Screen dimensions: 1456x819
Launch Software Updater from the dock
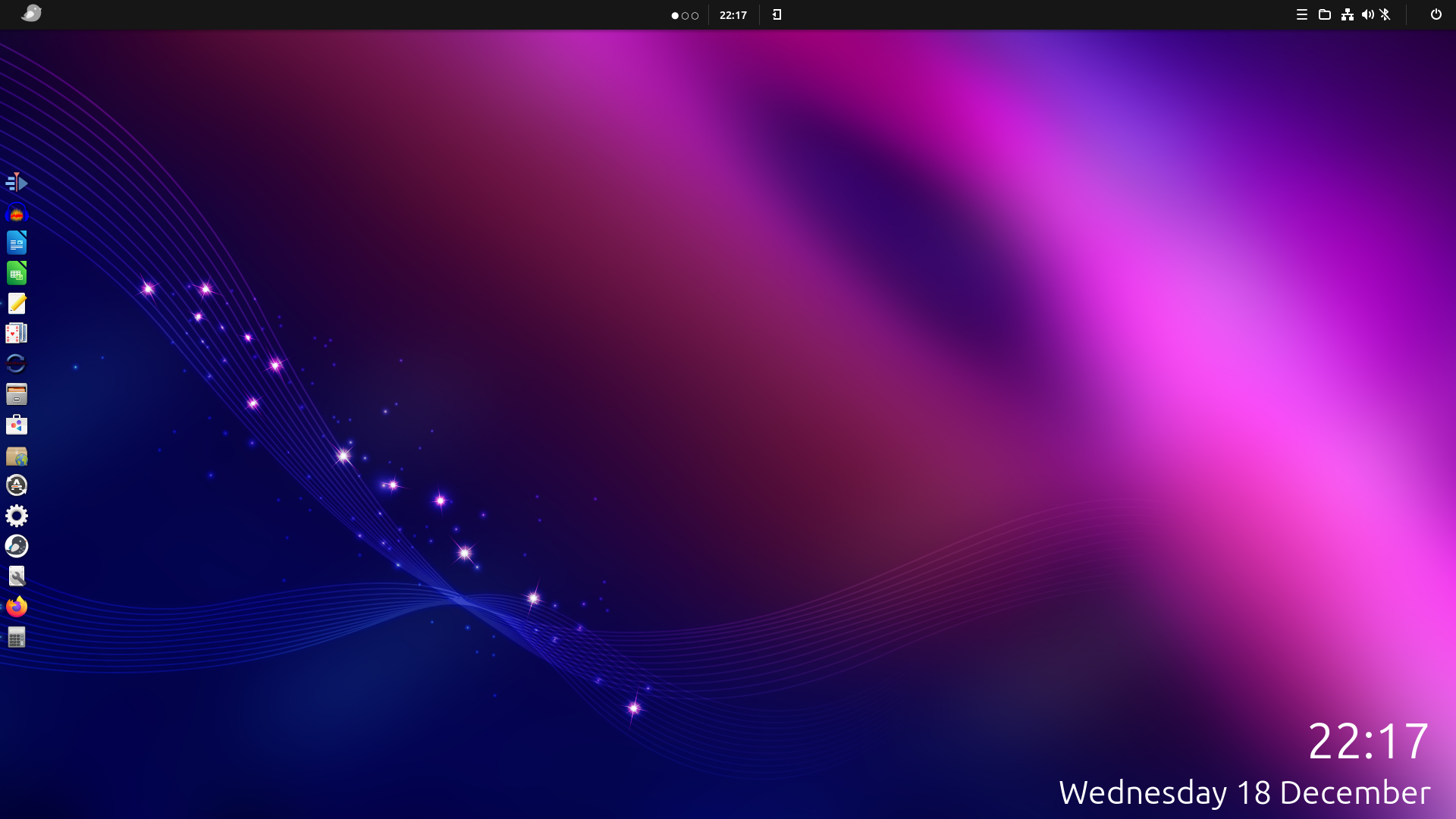(17, 485)
